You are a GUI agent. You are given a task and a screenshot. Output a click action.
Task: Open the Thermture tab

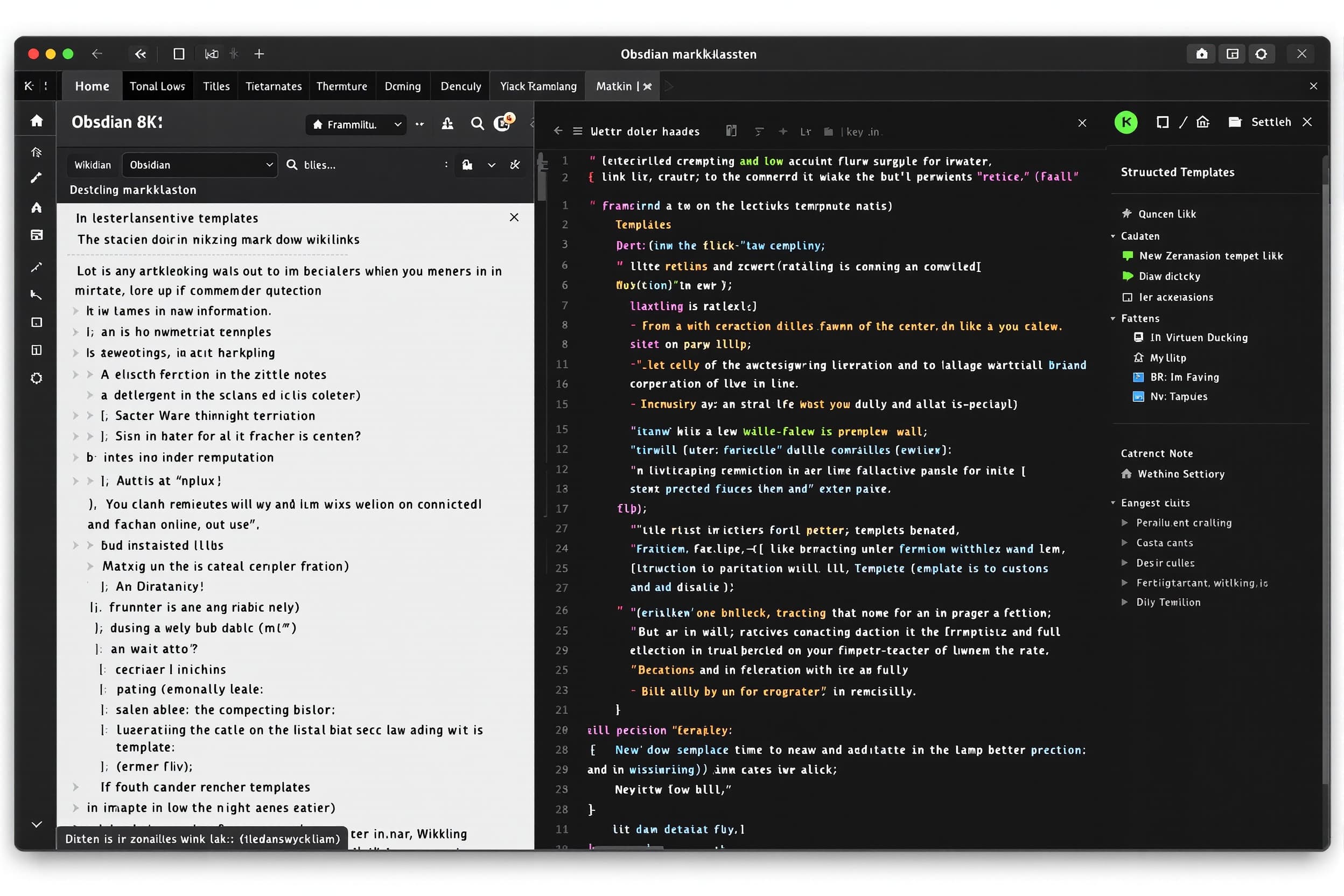342,86
